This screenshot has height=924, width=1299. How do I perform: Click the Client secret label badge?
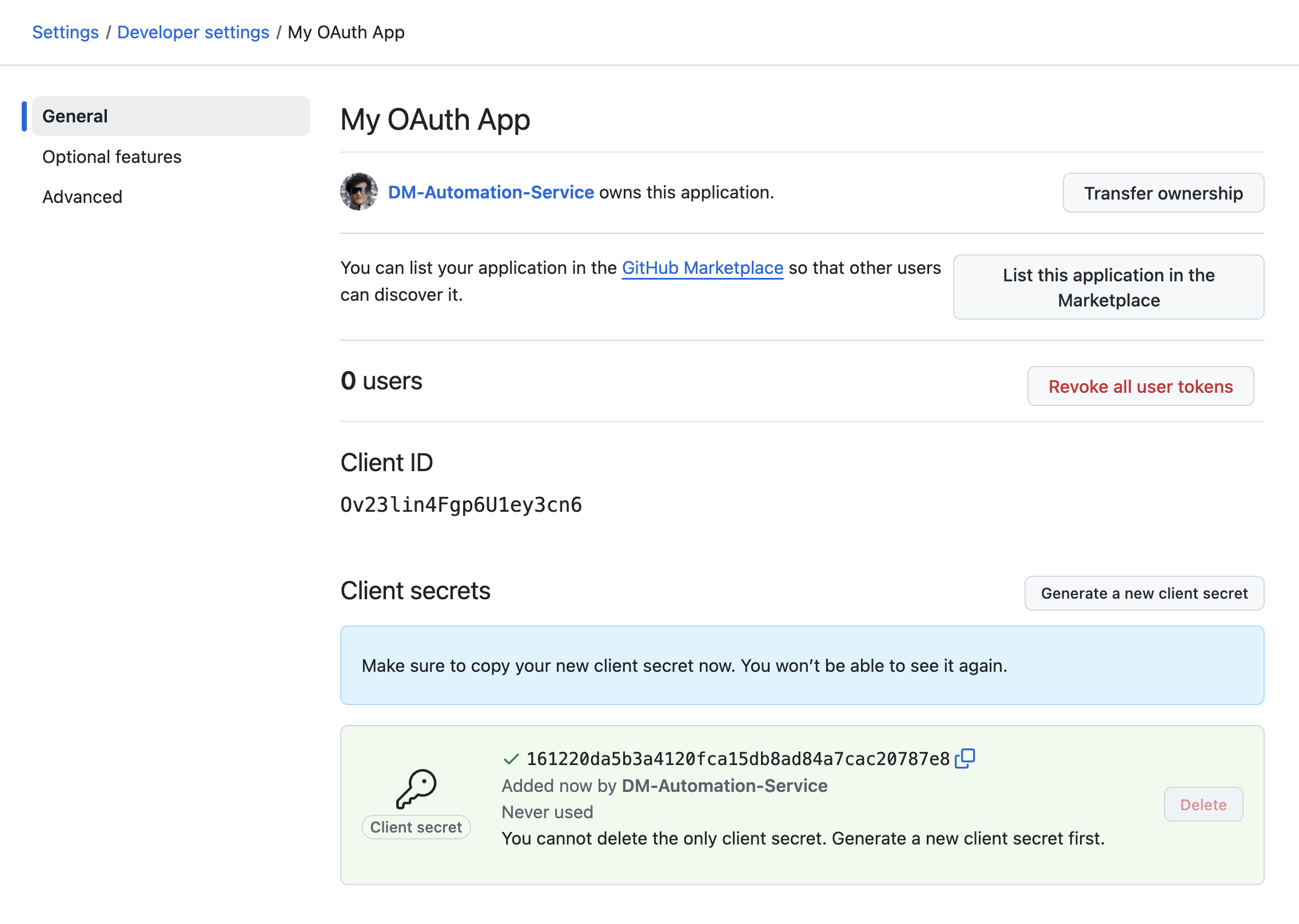click(416, 827)
